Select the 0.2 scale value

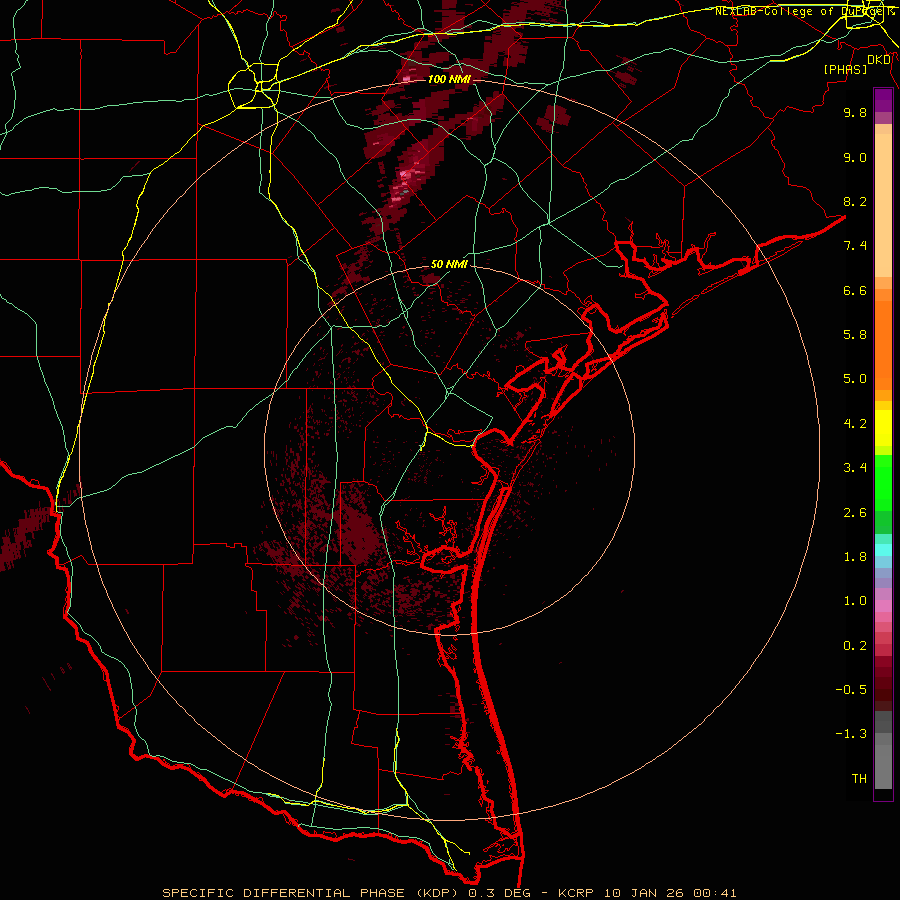(x=855, y=646)
